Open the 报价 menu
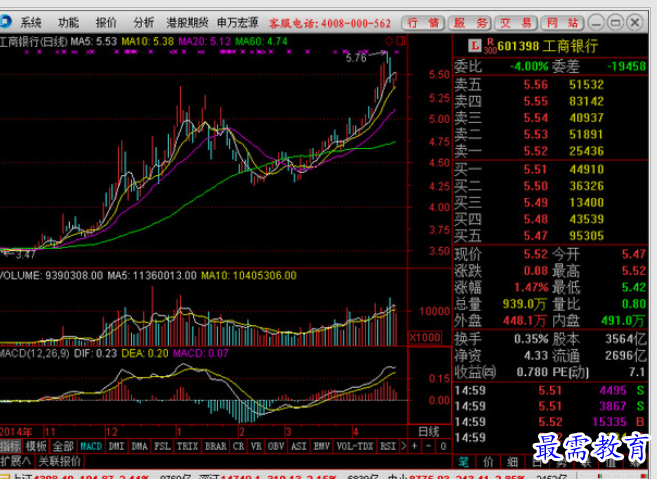The width and height of the screenshot is (657, 479). pyautogui.click(x=106, y=22)
